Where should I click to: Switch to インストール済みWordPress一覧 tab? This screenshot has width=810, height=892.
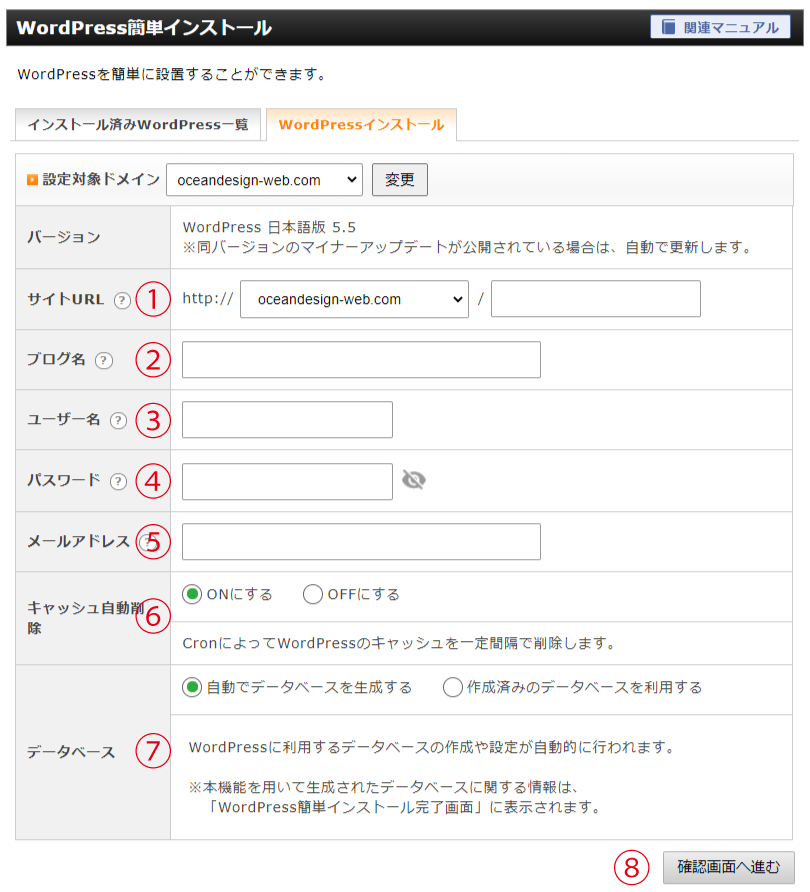(138, 125)
